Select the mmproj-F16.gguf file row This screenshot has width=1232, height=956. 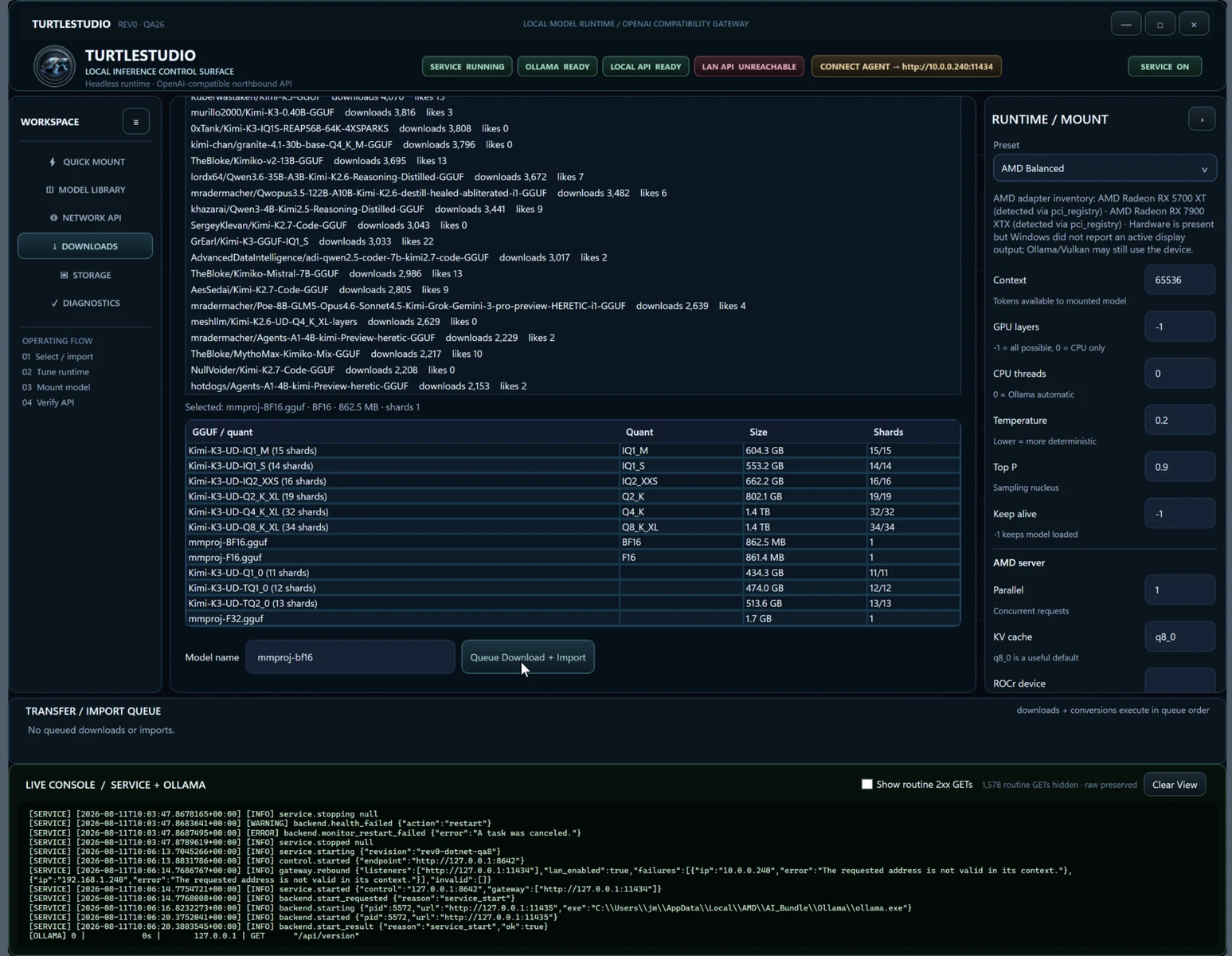click(x=573, y=558)
